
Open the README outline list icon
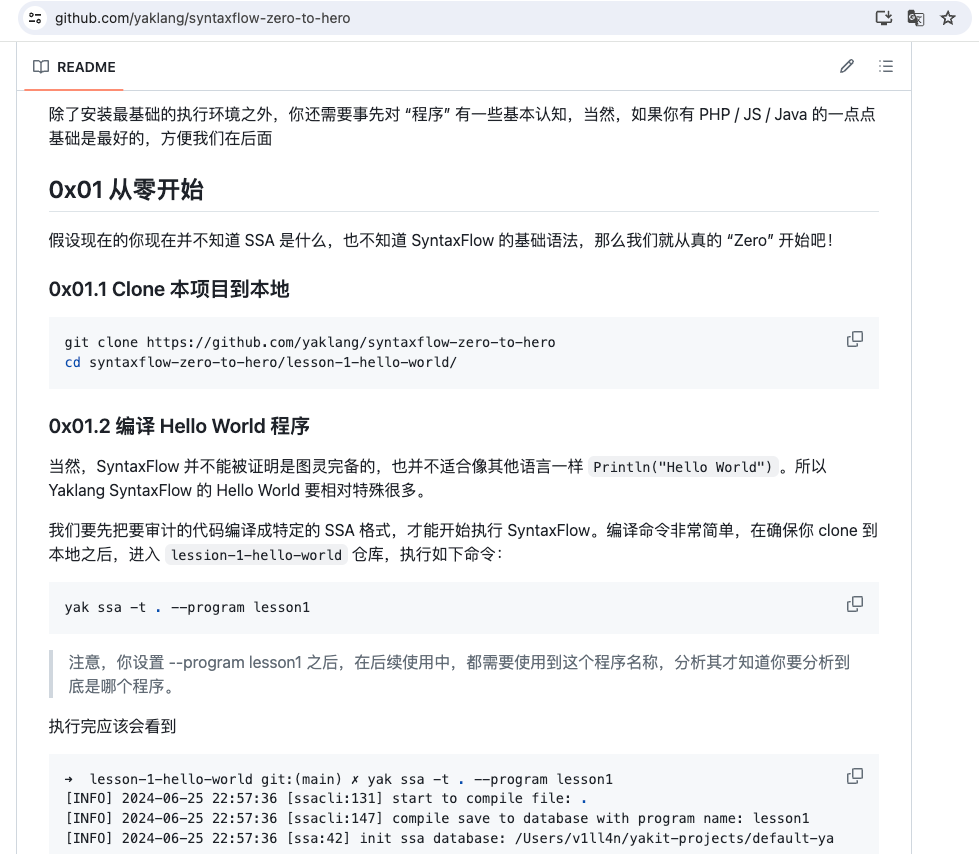[885, 66]
